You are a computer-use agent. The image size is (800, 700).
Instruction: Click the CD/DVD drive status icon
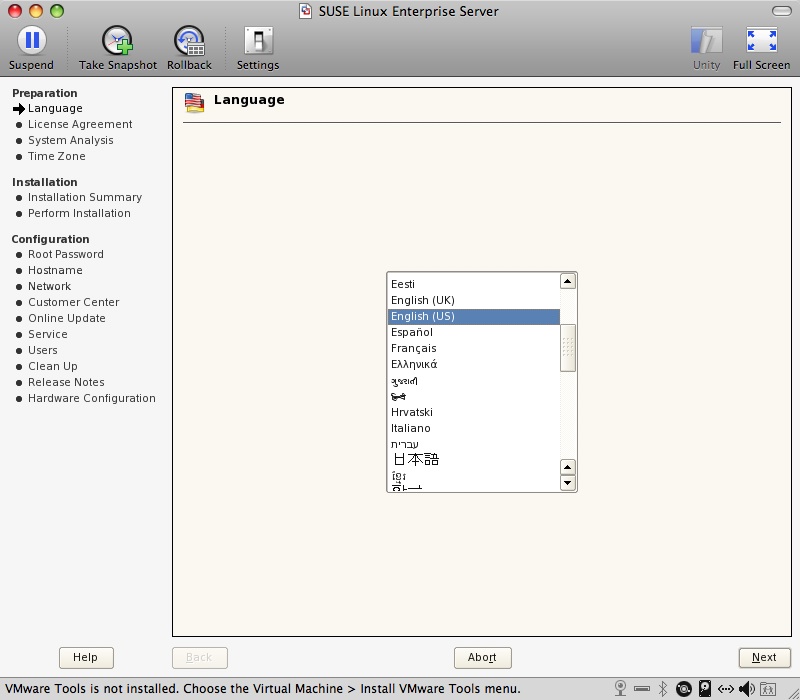[x=684, y=689]
